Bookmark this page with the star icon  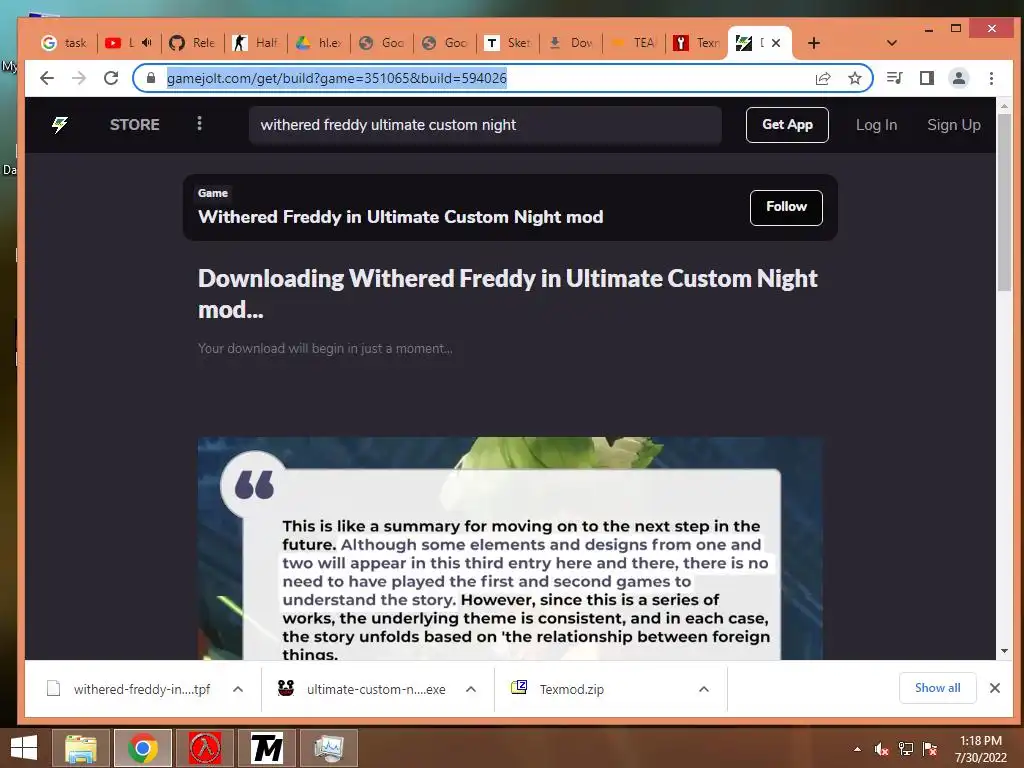pyautogui.click(x=855, y=78)
